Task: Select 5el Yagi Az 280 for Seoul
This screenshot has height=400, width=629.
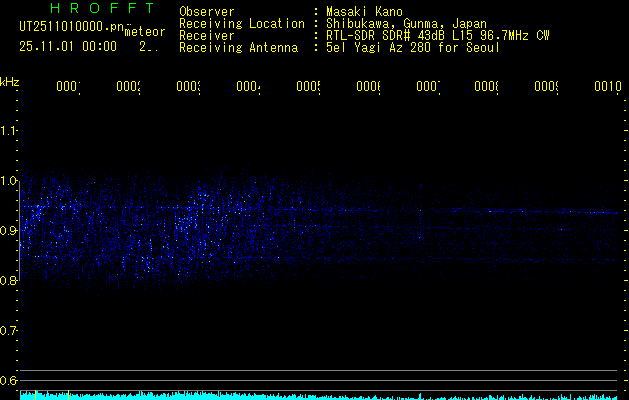Action: click(x=413, y=48)
